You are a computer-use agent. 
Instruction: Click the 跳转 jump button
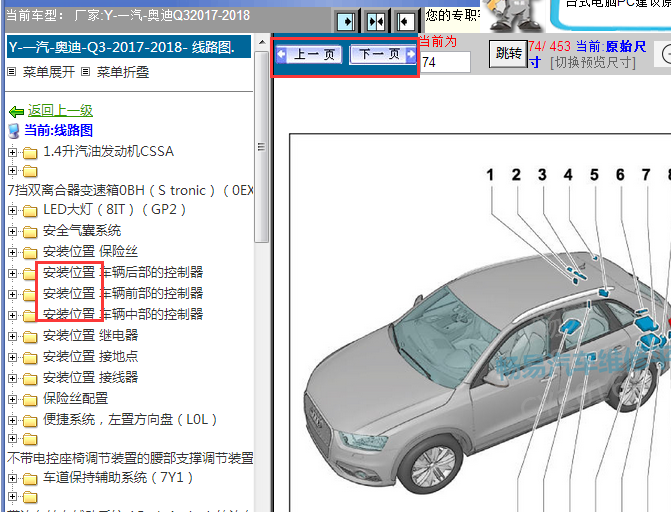click(508, 54)
